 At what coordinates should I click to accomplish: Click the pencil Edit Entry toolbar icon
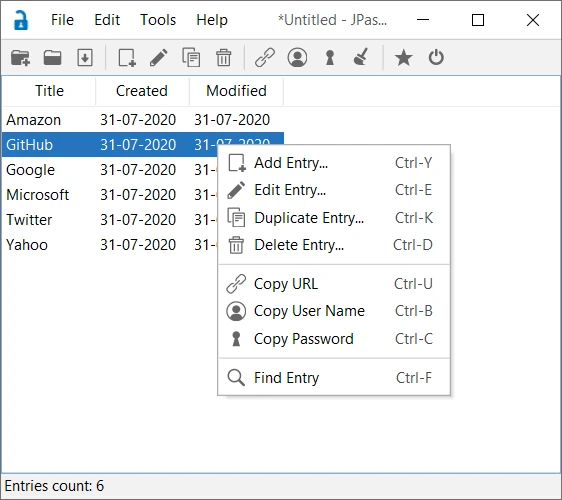(158, 57)
